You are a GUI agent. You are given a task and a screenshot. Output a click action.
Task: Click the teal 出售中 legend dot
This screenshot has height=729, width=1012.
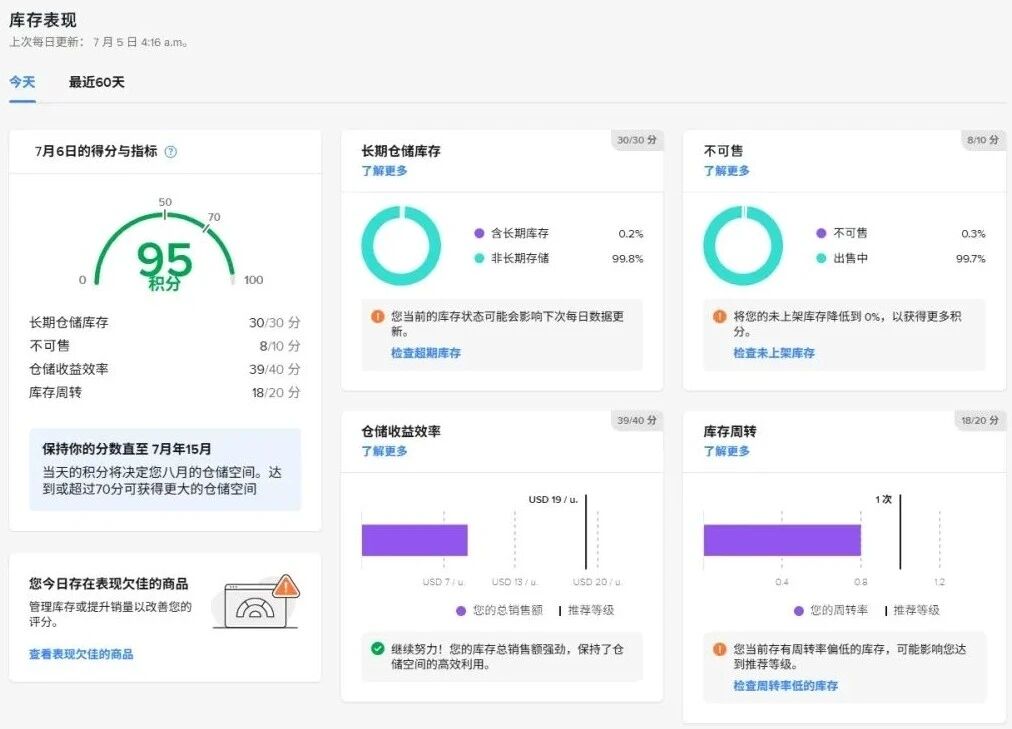(x=821, y=258)
